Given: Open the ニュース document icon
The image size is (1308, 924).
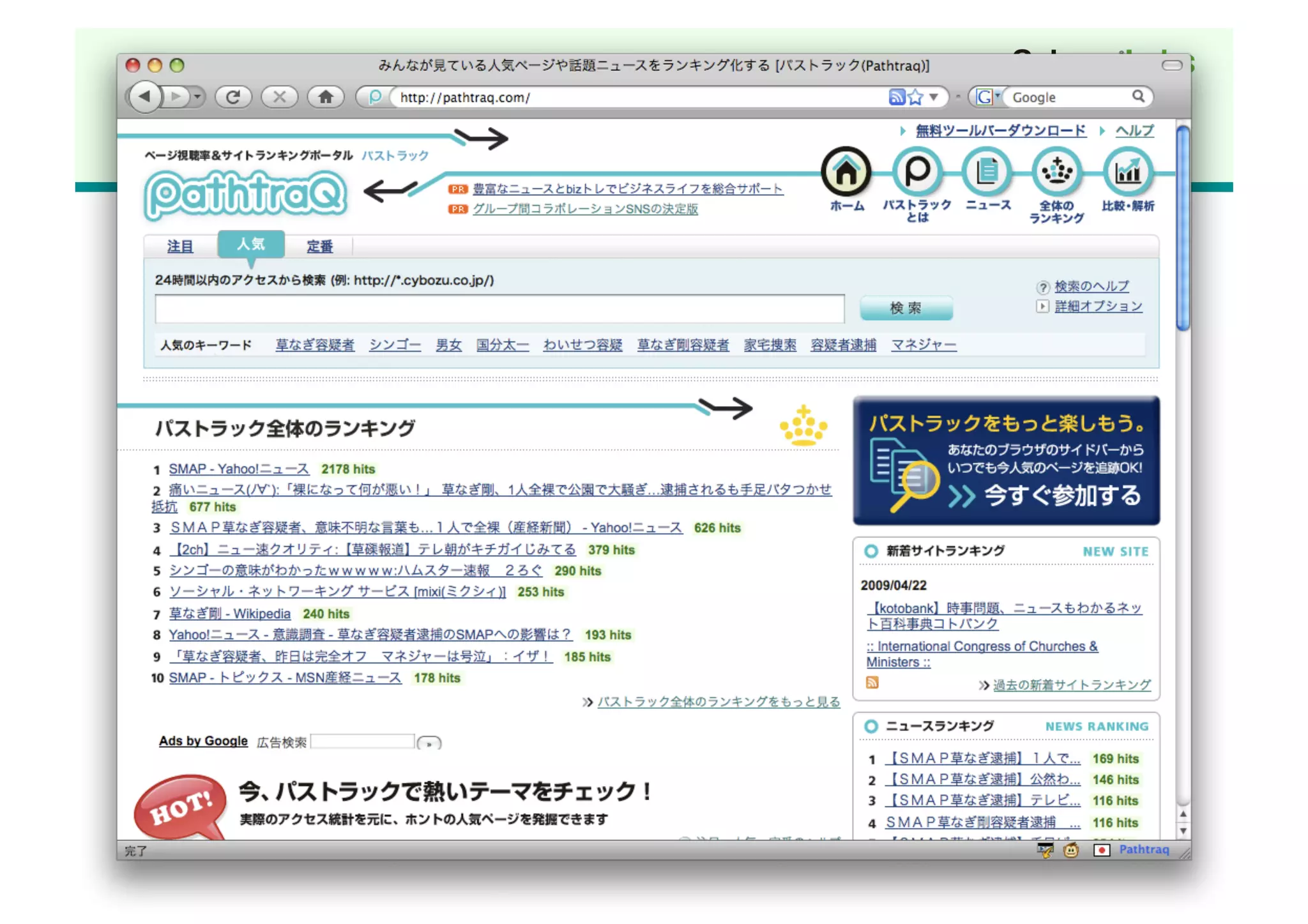Looking at the screenshot, I should click(x=987, y=172).
